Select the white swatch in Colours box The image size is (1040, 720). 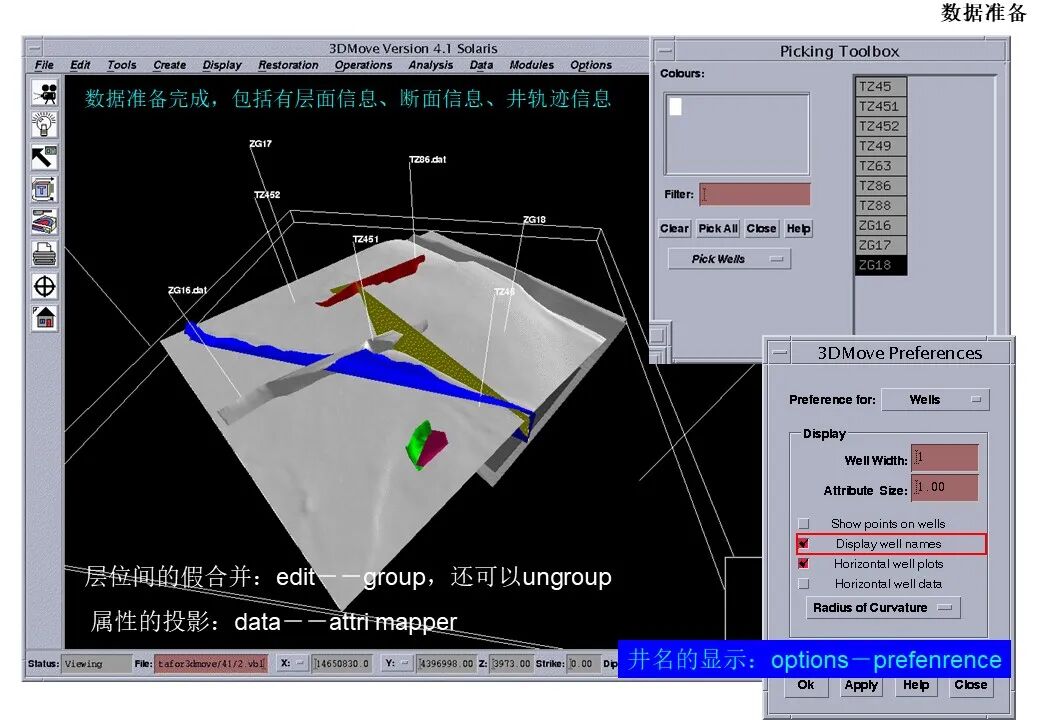click(675, 107)
